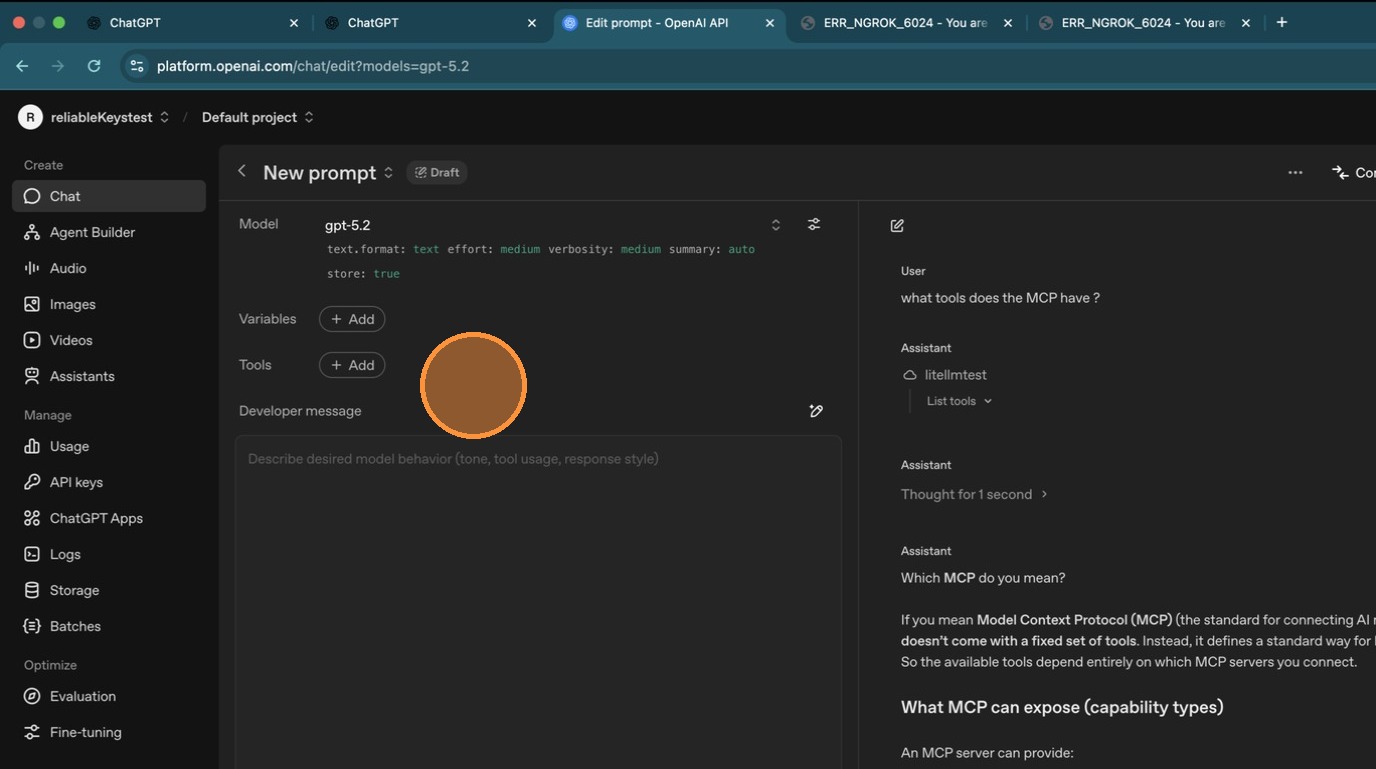Open the Usage page

[x=108, y=446]
